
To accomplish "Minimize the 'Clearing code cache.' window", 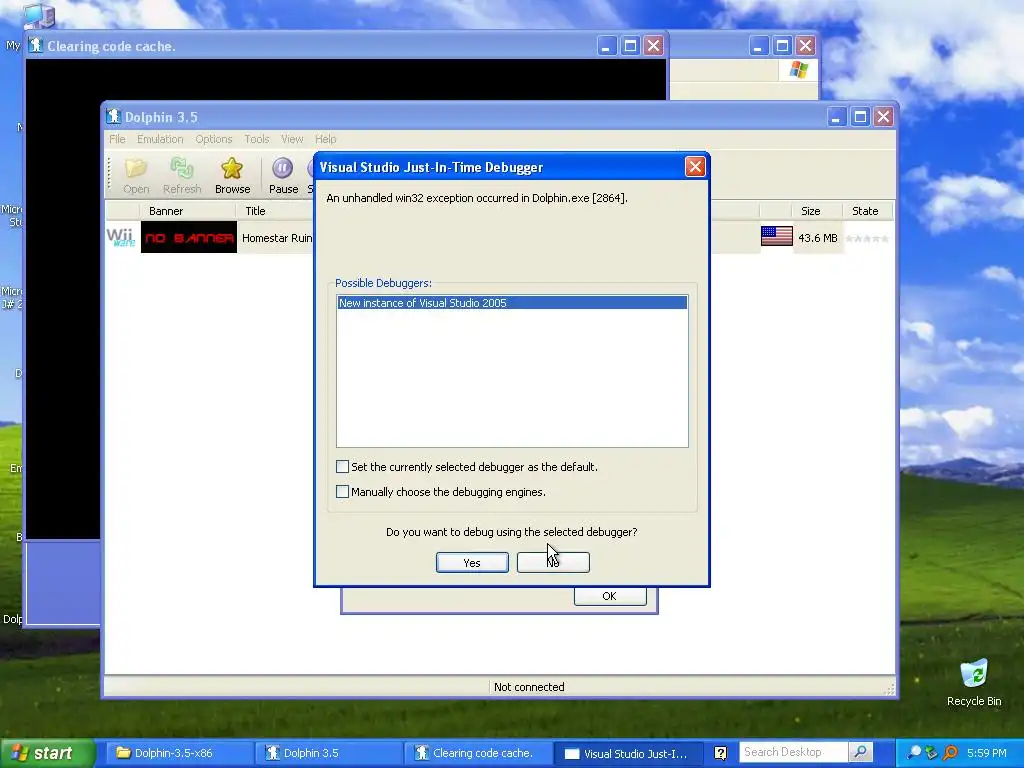I will (x=607, y=46).
